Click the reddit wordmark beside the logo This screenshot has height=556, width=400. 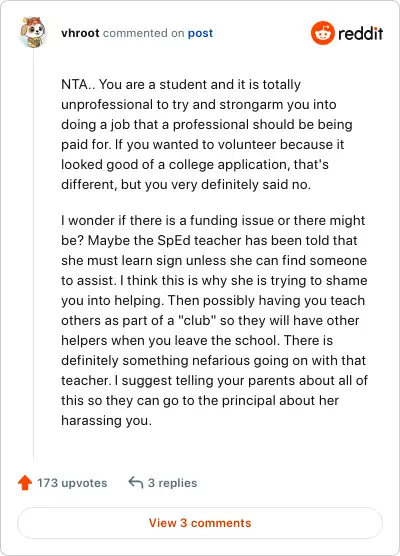360,33
